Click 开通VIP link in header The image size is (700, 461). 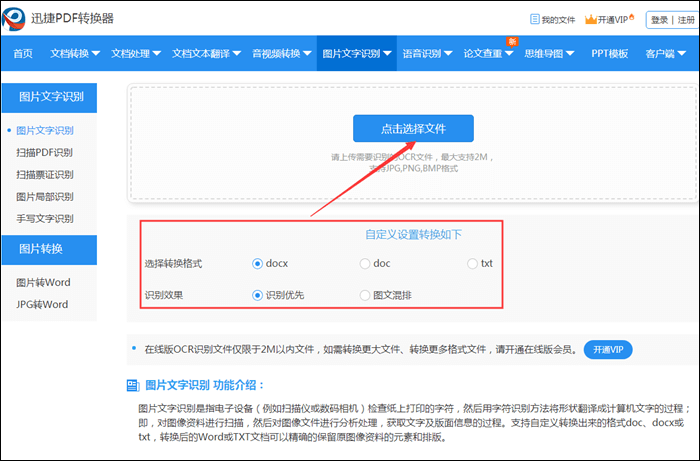[x=613, y=20]
